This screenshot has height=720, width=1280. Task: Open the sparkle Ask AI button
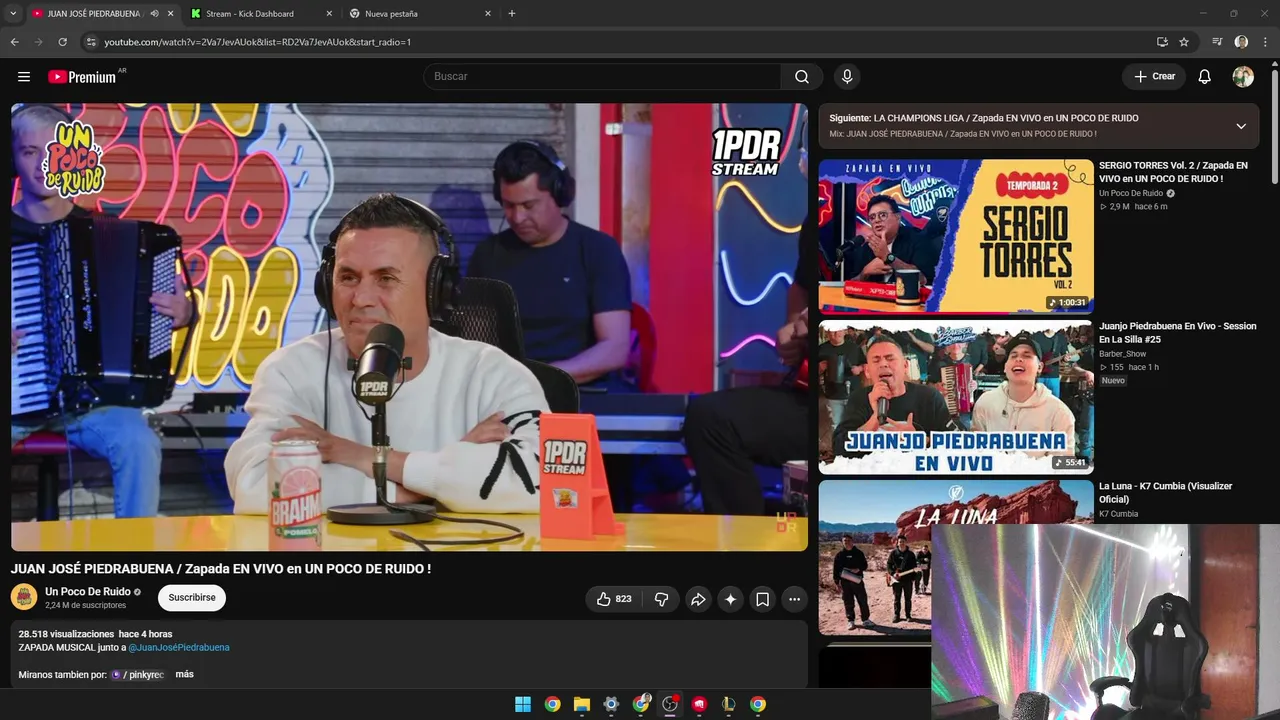point(730,599)
